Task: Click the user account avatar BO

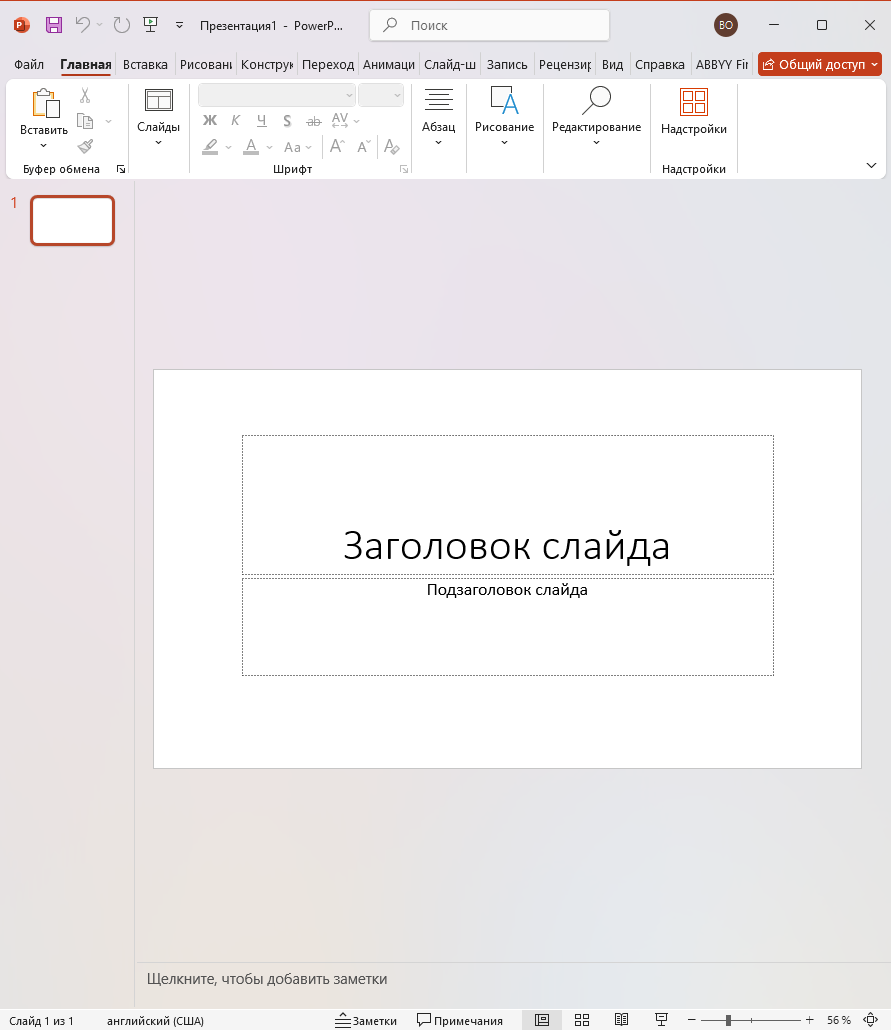Action: click(x=725, y=25)
